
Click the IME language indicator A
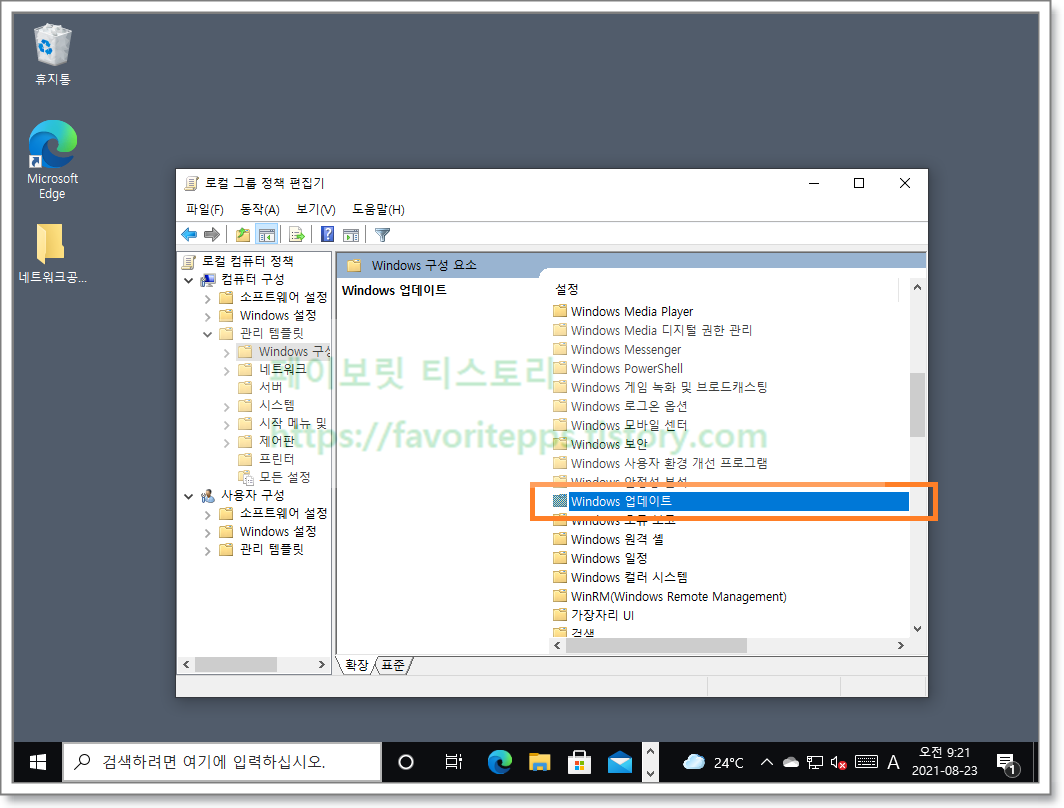point(893,762)
